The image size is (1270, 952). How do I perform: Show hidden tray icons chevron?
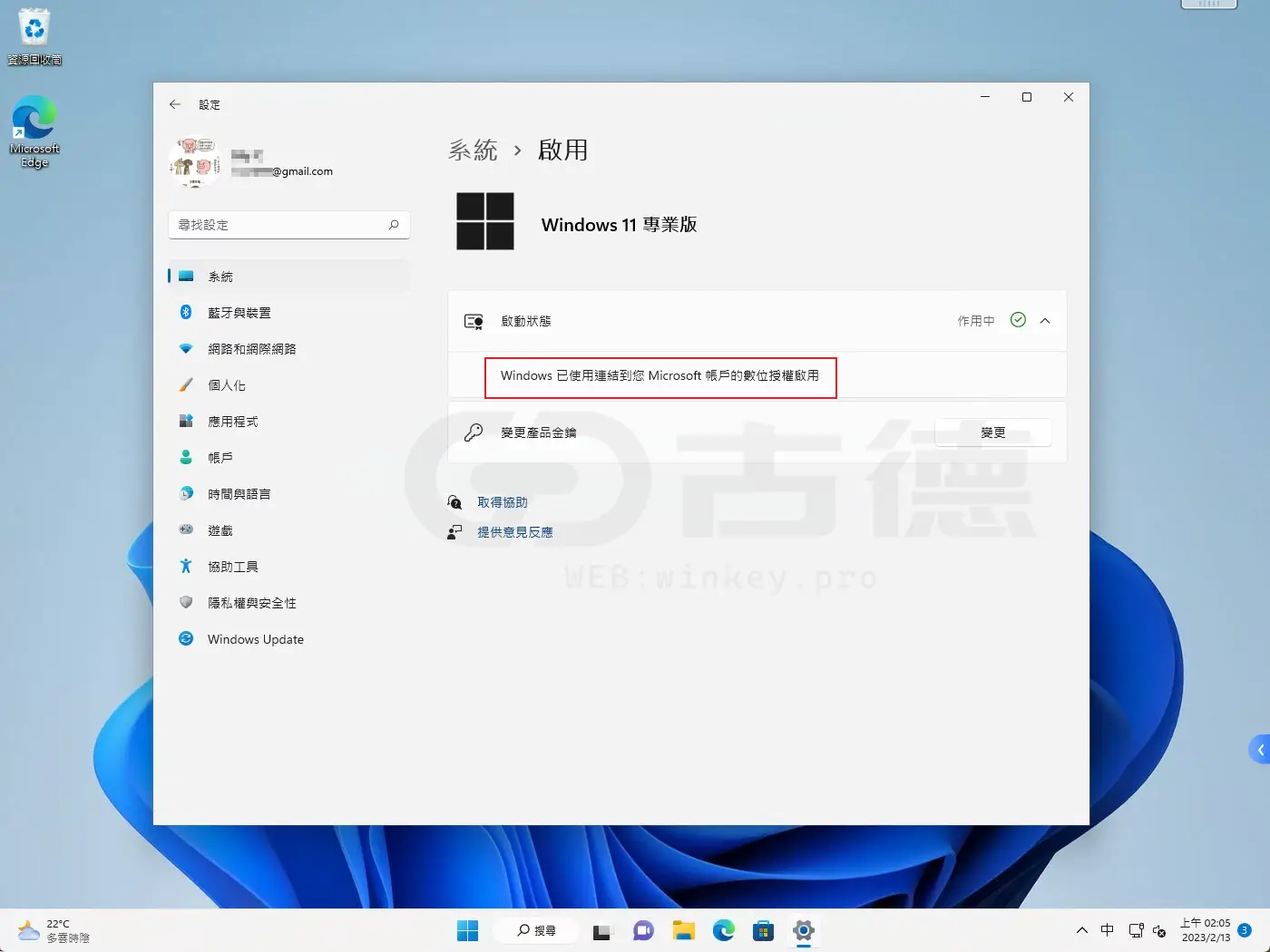(x=1082, y=930)
